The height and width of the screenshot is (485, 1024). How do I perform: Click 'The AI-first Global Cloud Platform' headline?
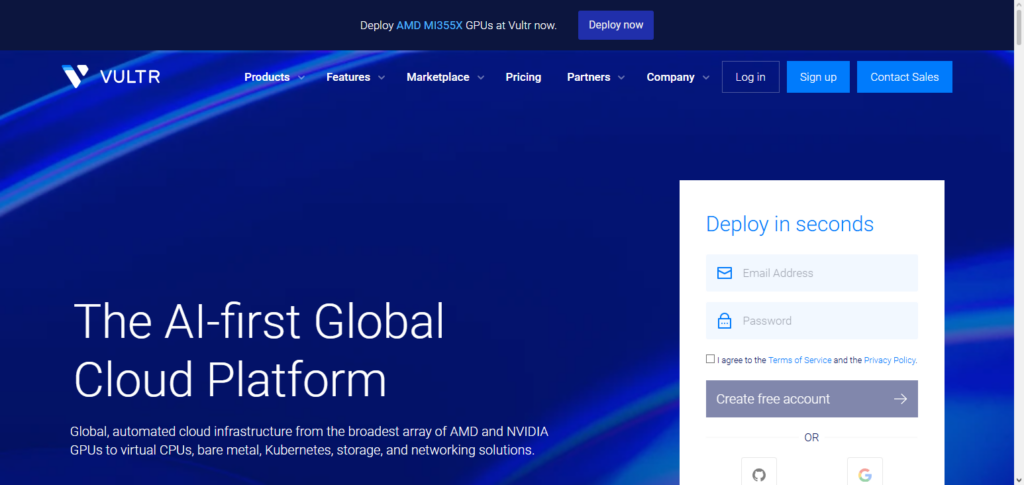(x=259, y=350)
